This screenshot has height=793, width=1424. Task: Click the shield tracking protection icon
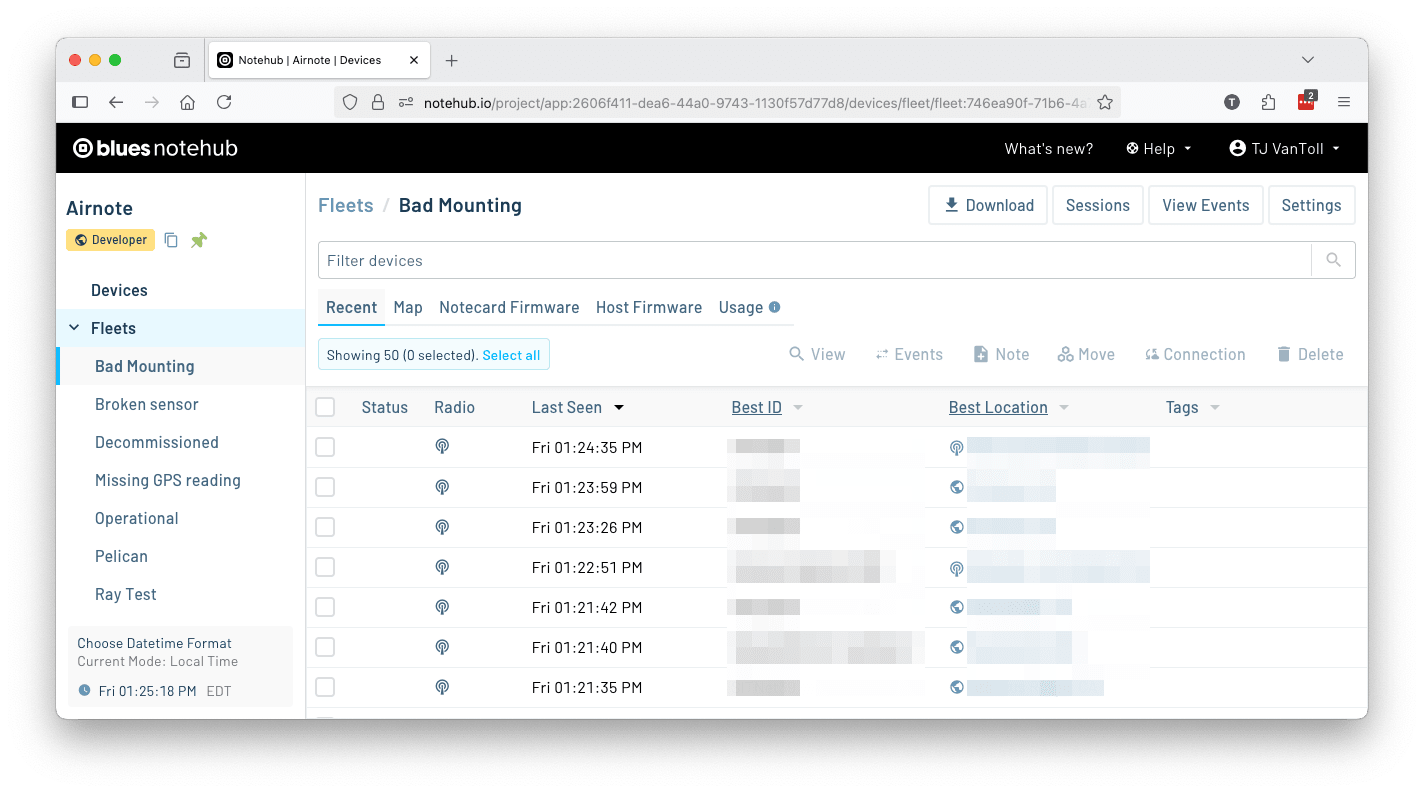[x=349, y=102]
